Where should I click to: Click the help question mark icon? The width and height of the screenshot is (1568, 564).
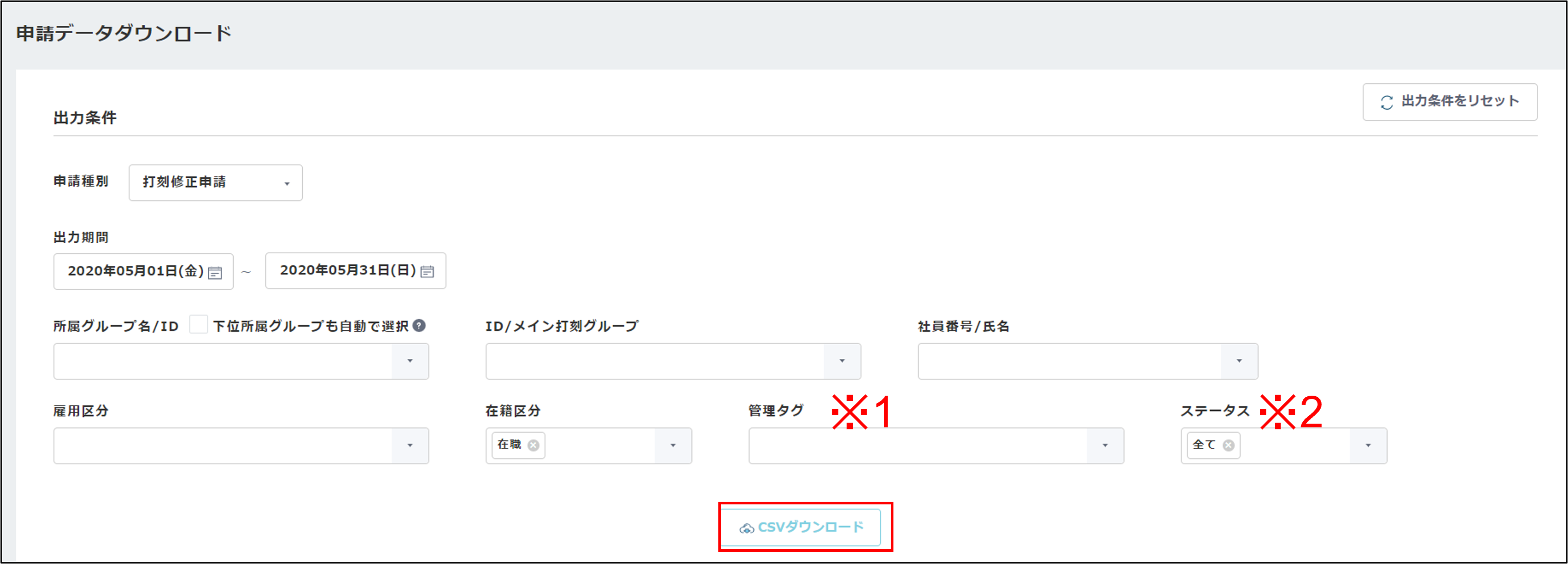pyautogui.click(x=419, y=325)
